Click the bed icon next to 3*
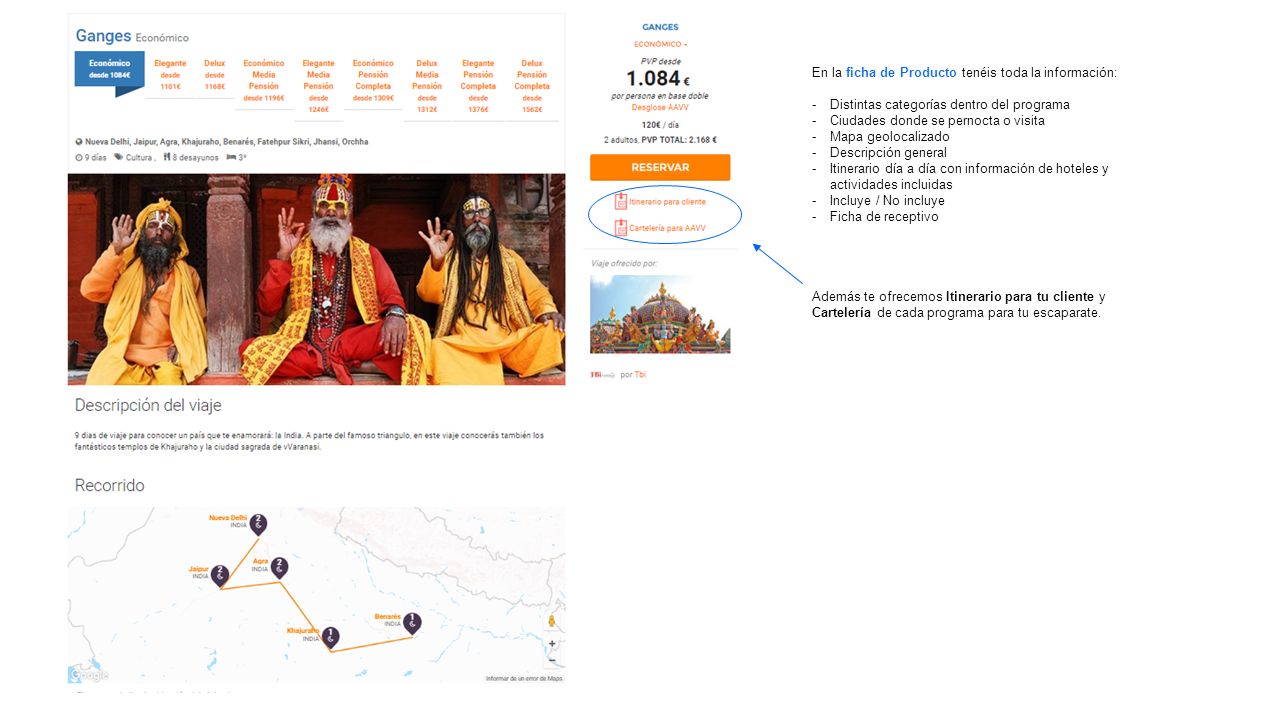Viewport: 1280px width, 720px height. [231, 157]
